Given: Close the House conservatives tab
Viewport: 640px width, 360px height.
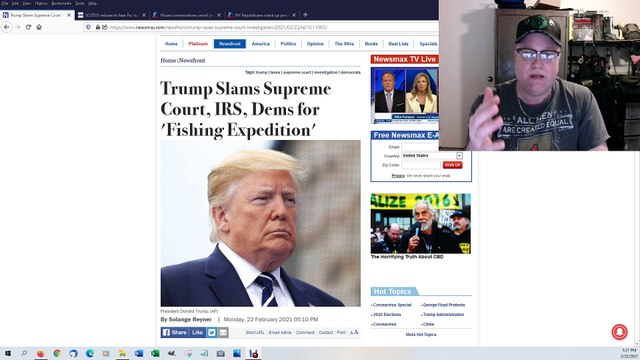Looking at the screenshot, I should 219,15.
